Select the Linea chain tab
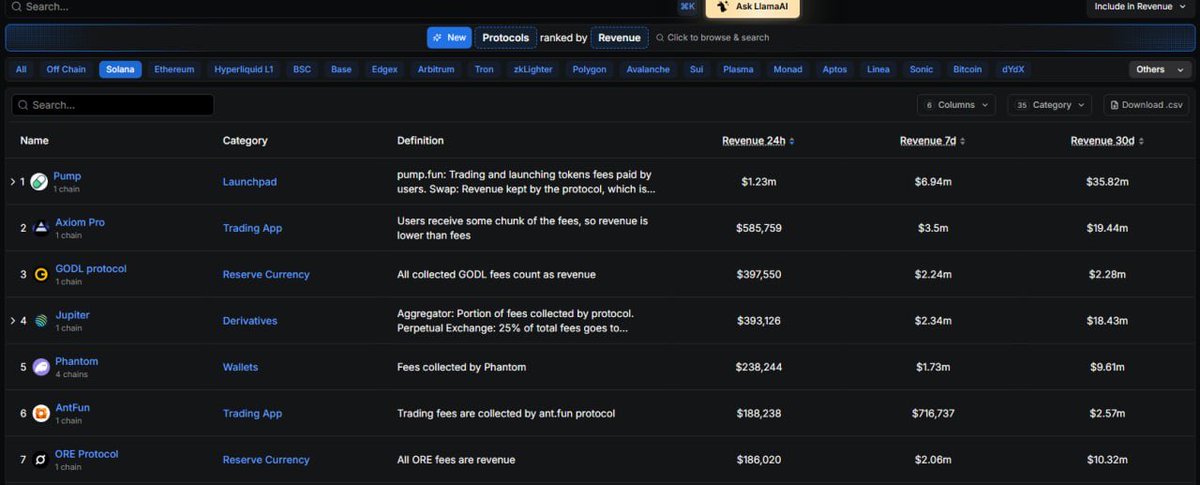Screen dimensions: 1200x485 point(878,70)
